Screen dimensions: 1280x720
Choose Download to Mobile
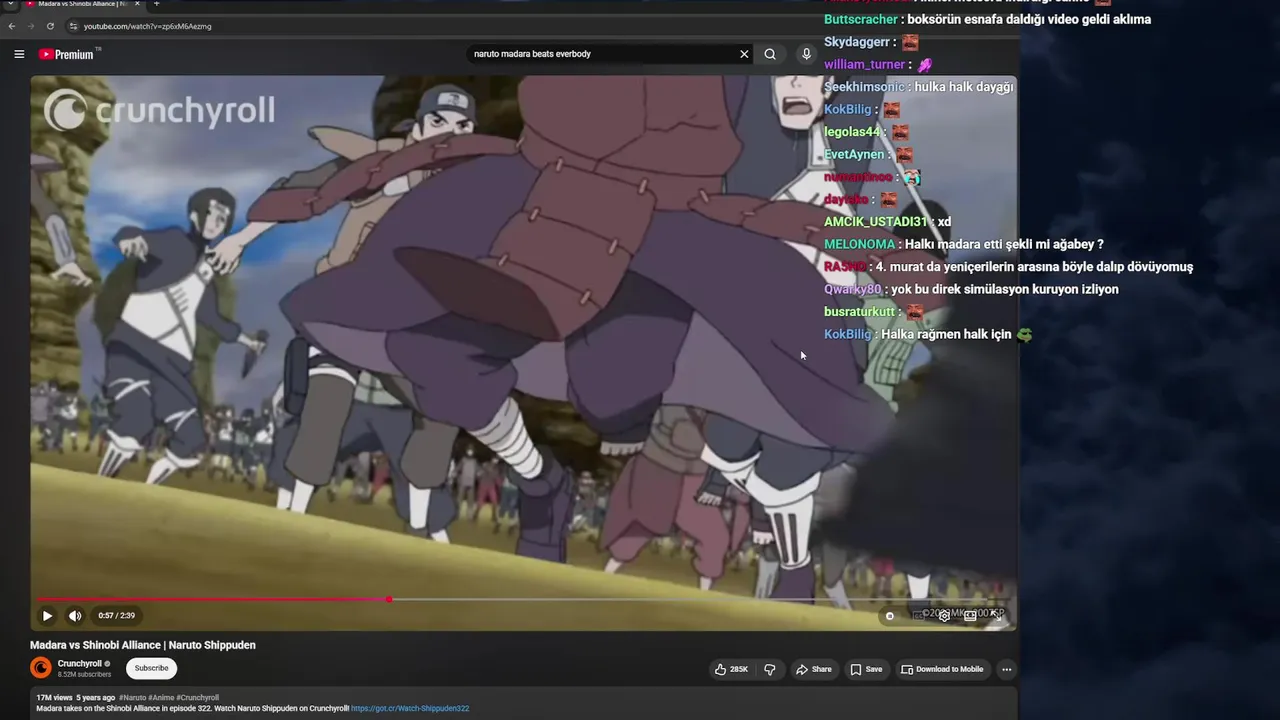[942, 669]
